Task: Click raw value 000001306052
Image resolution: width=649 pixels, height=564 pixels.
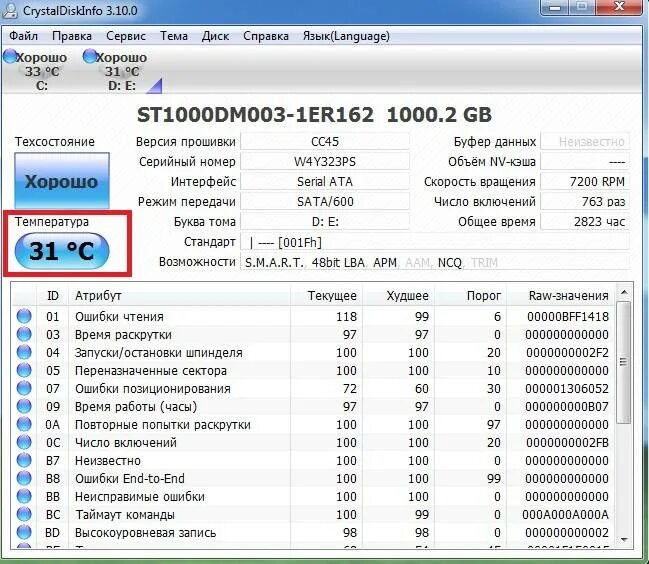Action: pos(567,389)
